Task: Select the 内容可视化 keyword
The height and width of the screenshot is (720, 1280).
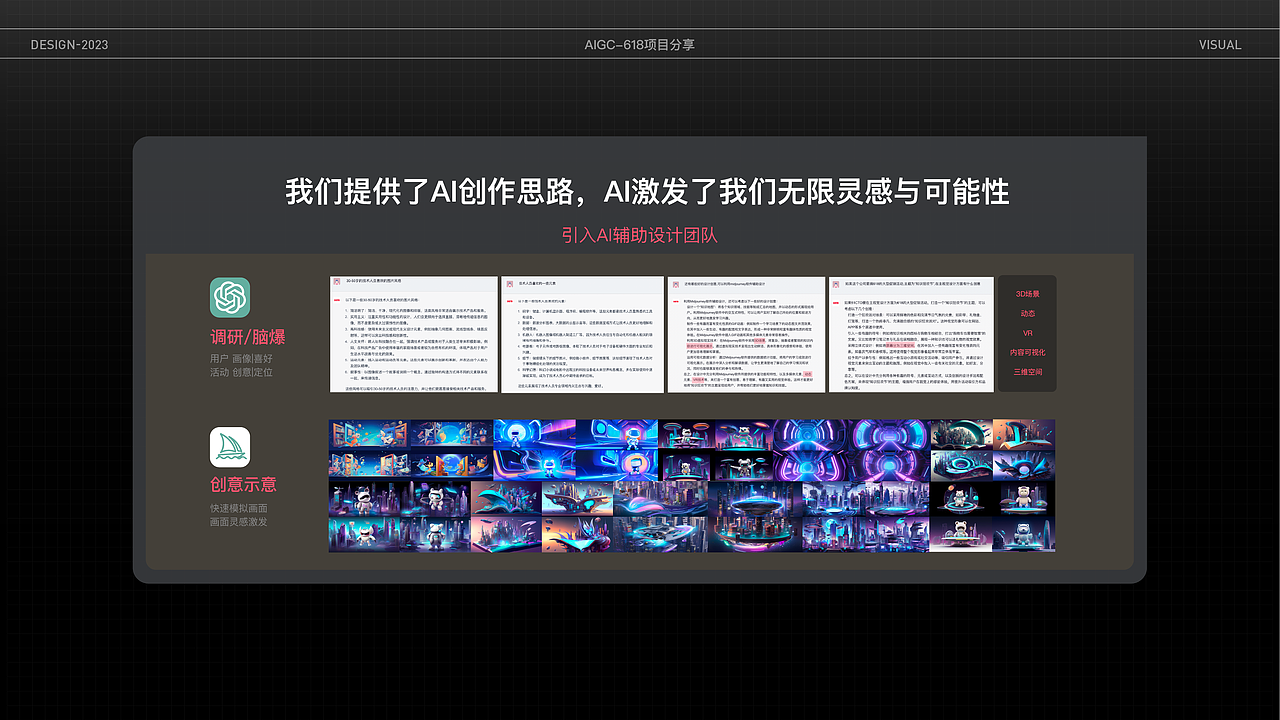Action: click(1028, 352)
